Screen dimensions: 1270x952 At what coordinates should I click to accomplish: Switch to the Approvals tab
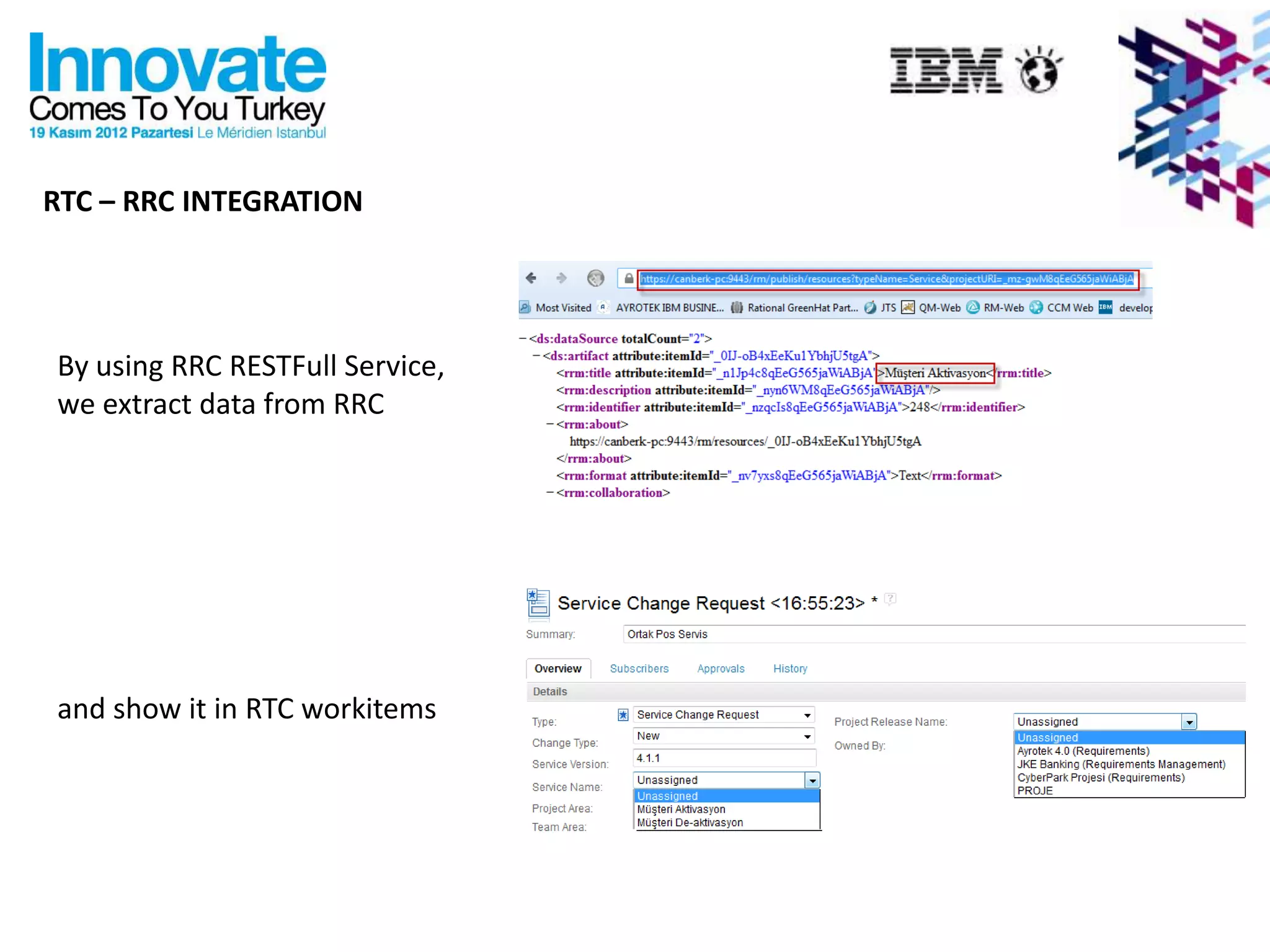[721, 669]
